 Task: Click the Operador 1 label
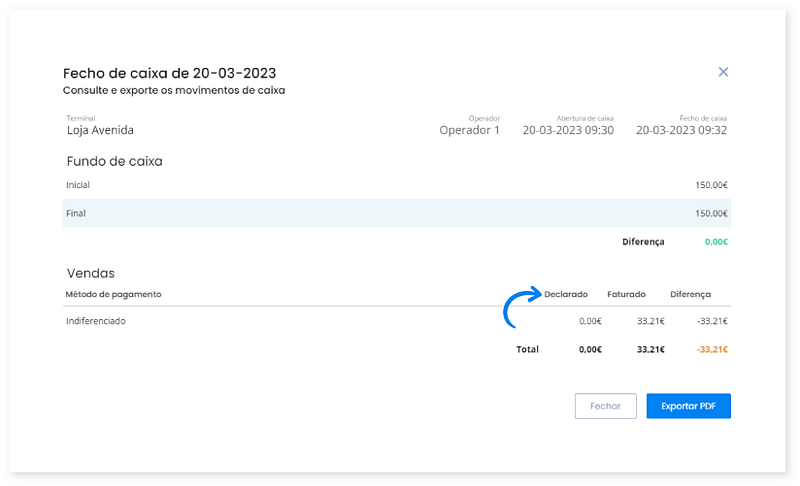(x=469, y=130)
